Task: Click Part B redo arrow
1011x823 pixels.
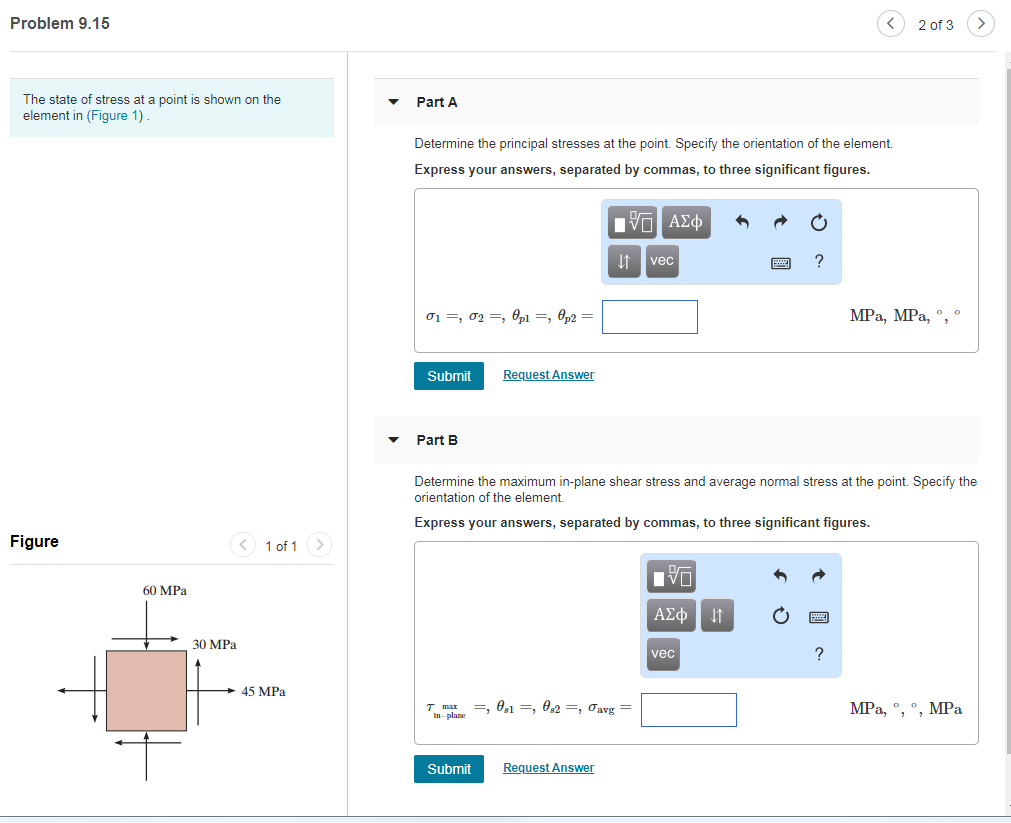Action: click(x=818, y=575)
